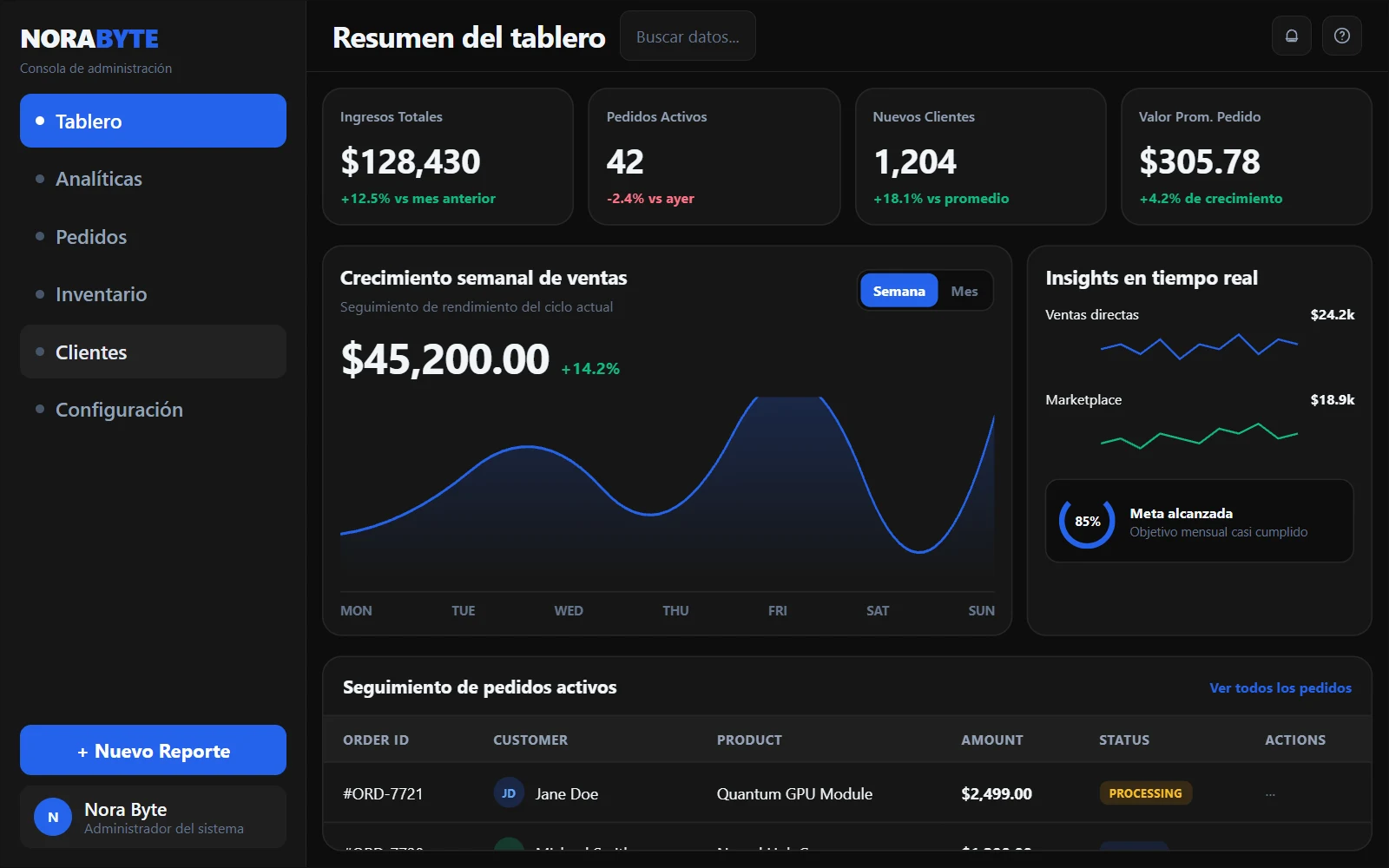Click the Nora Byte admin avatar
The image size is (1389, 868).
52,817
